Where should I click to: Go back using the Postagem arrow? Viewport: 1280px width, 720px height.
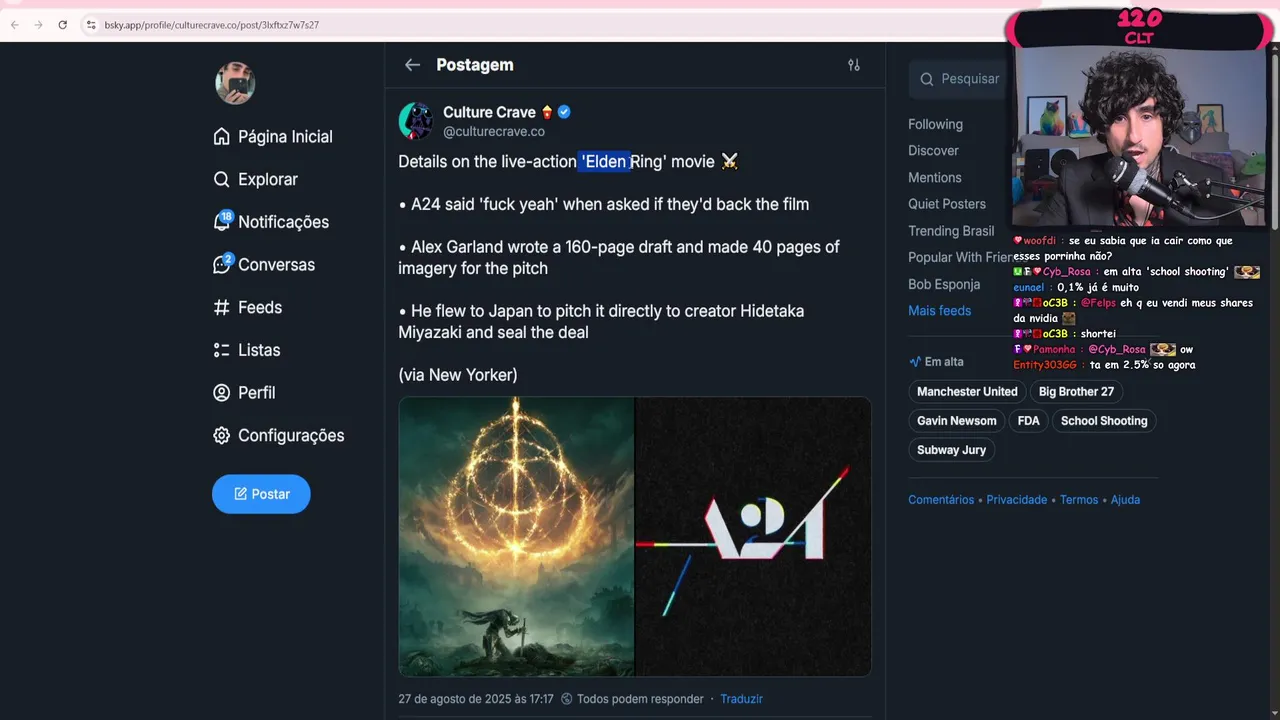412,65
